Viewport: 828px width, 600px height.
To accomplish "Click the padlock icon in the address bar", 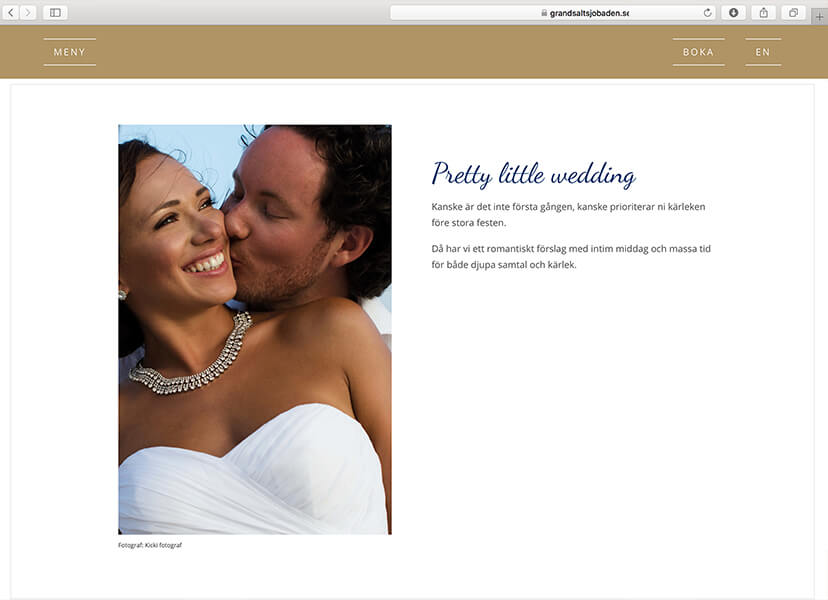I will pos(544,13).
